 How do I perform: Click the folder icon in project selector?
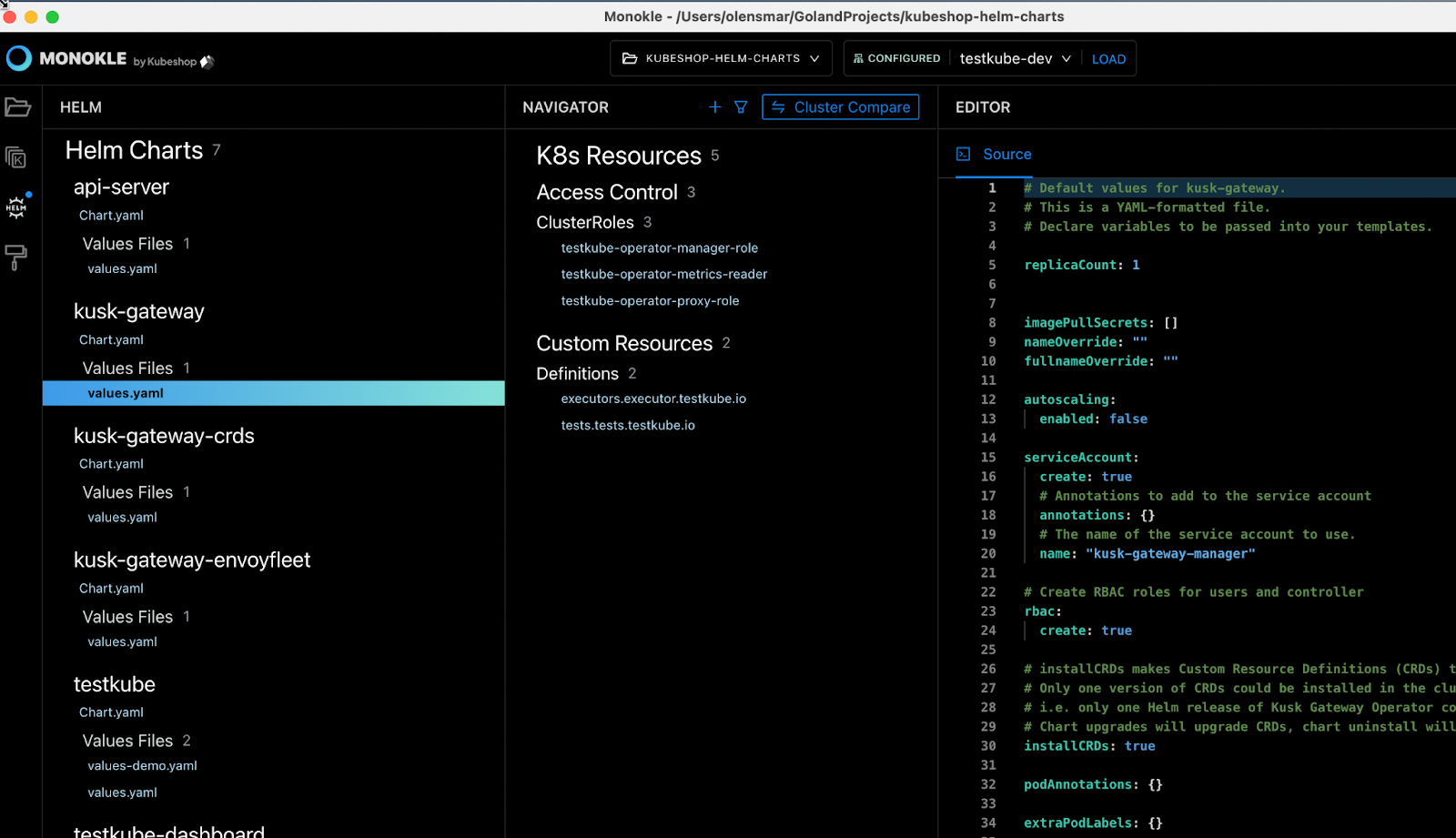[630, 58]
